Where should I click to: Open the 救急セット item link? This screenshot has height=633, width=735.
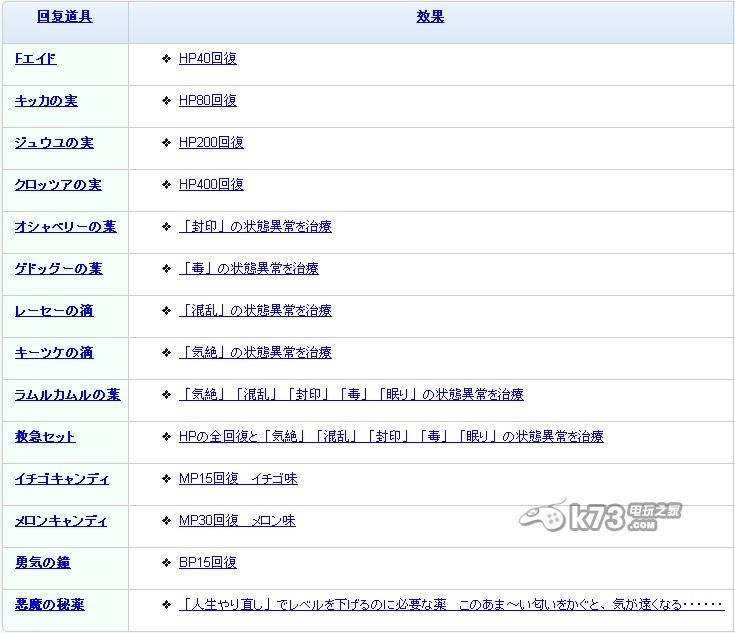tap(45, 437)
